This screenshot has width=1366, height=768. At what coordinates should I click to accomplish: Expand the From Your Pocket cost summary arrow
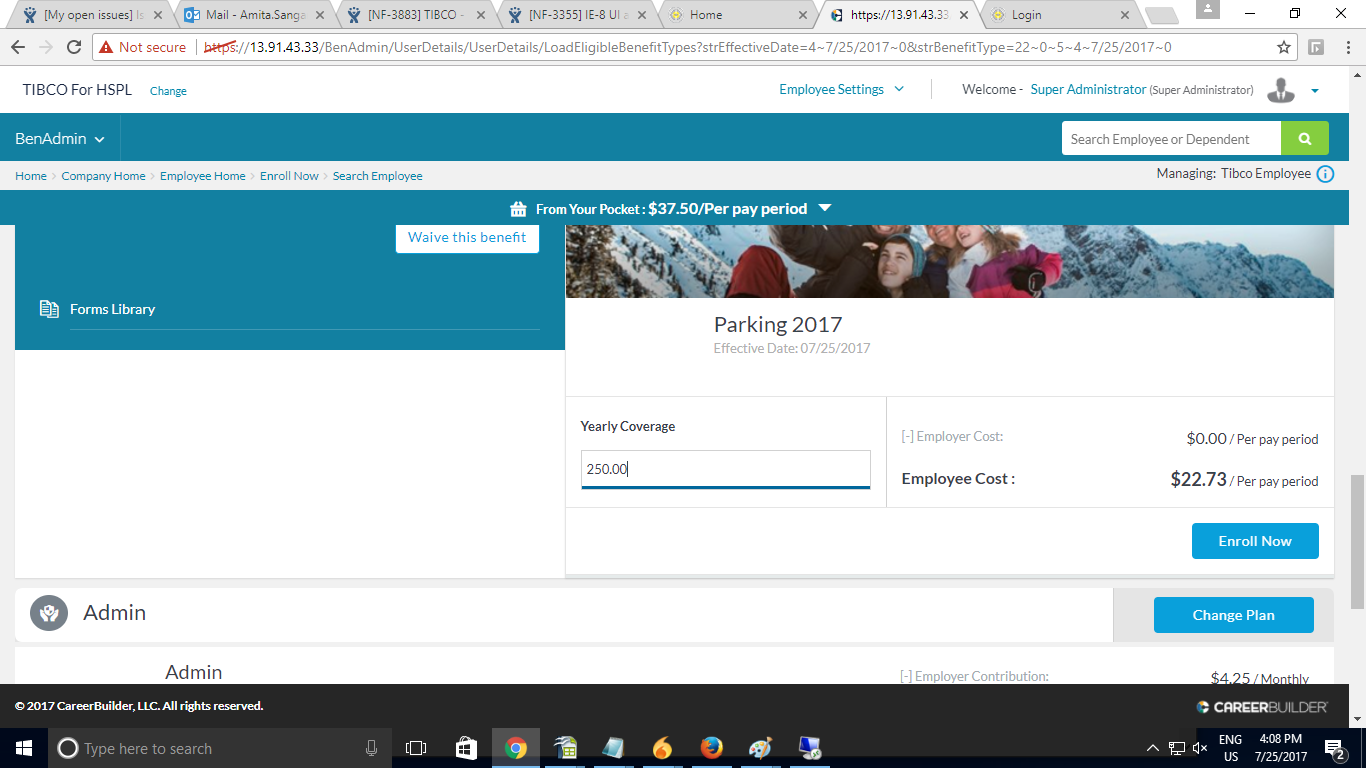coord(825,208)
